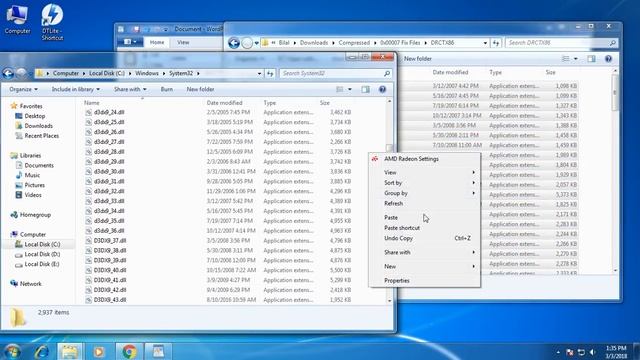Switch to View tab in WordPad window
This screenshot has height=360, width=640.
click(x=183, y=42)
